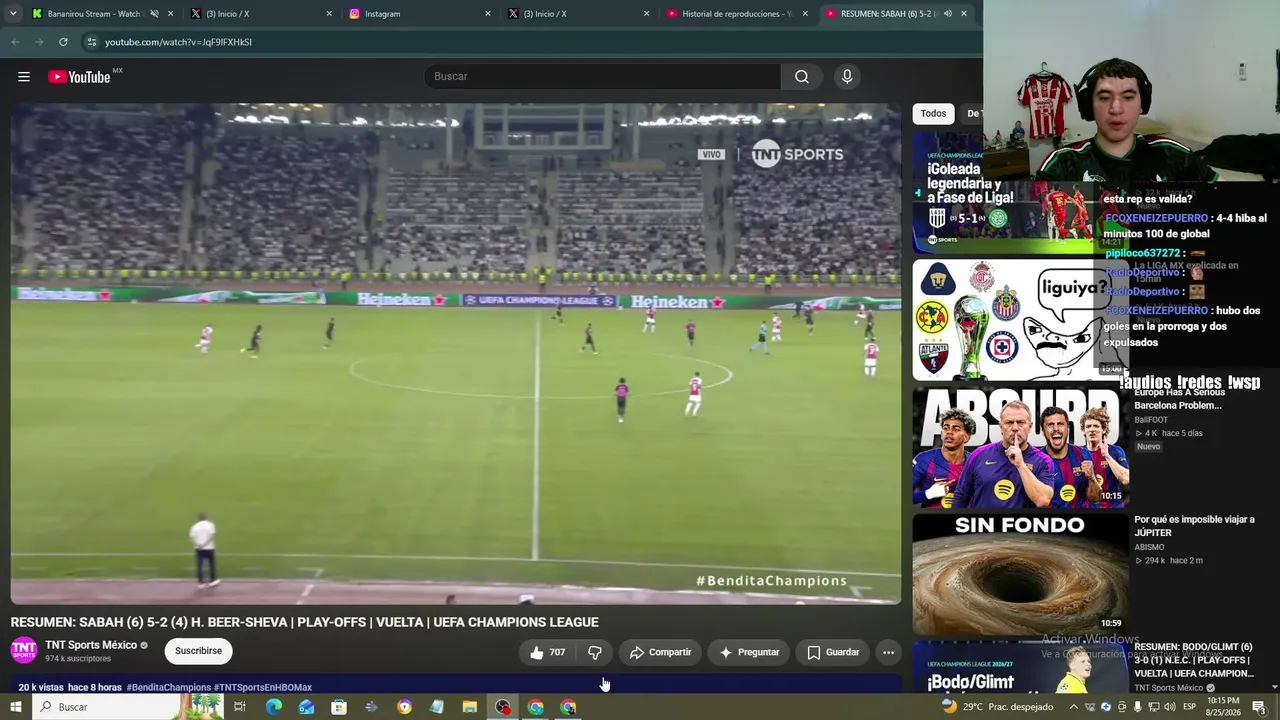
Task: Open the ABSURD Barcelona video thumbnail
Action: (1020, 447)
